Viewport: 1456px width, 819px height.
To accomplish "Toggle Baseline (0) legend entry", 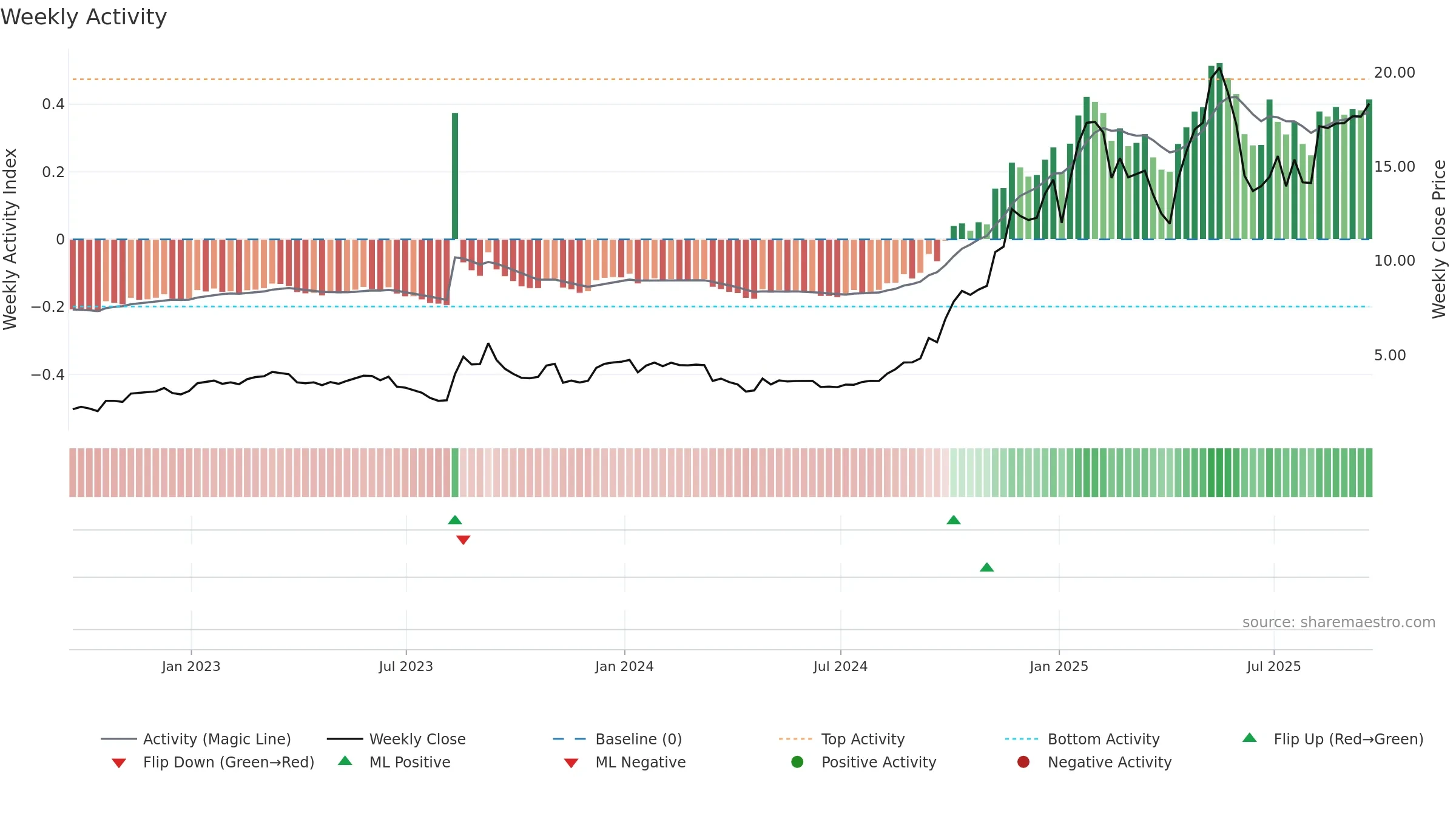I will 617,739.
